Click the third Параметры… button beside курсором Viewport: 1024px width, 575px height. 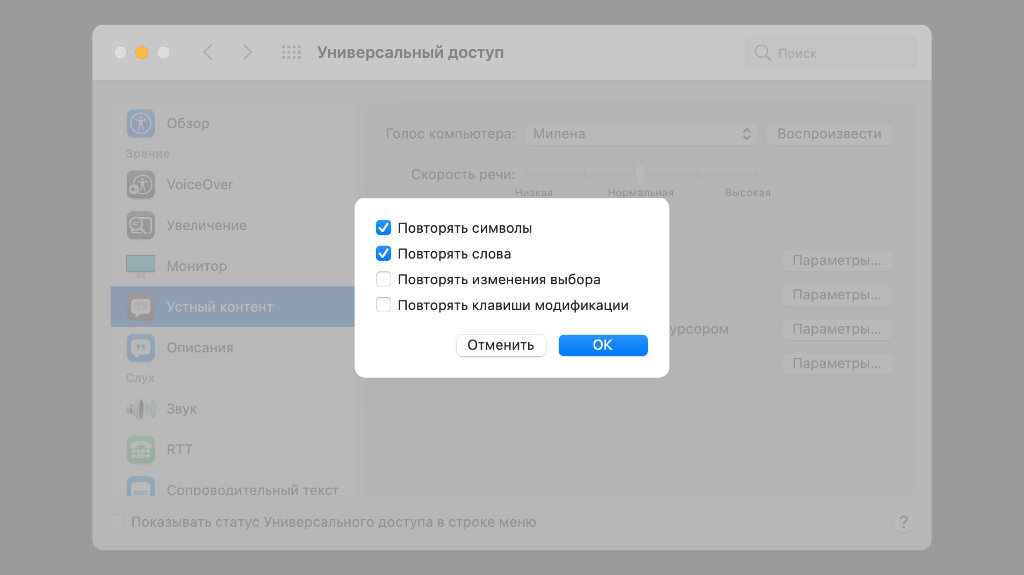click(837, 329)
